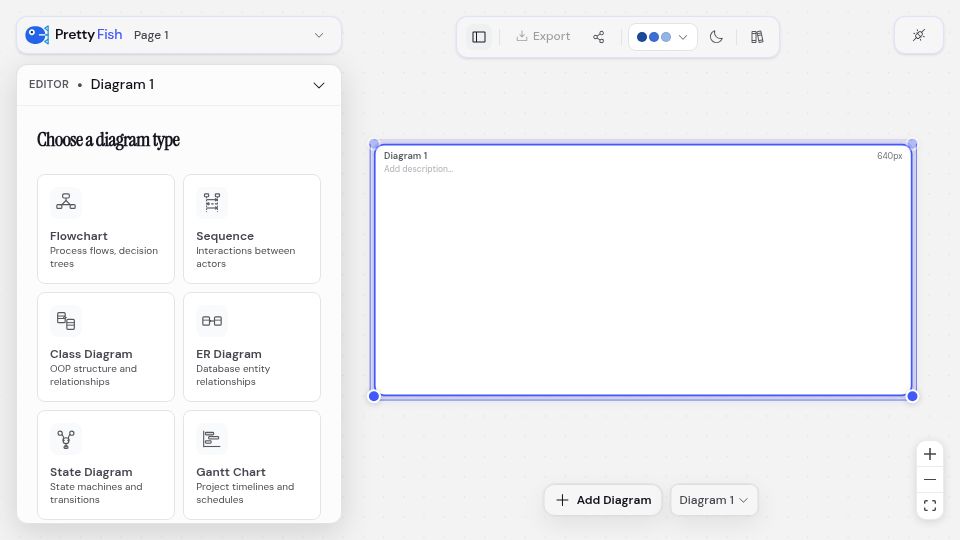Toggle the sidebar panel icon
The image size is (960, 540).
pos(479,37)
